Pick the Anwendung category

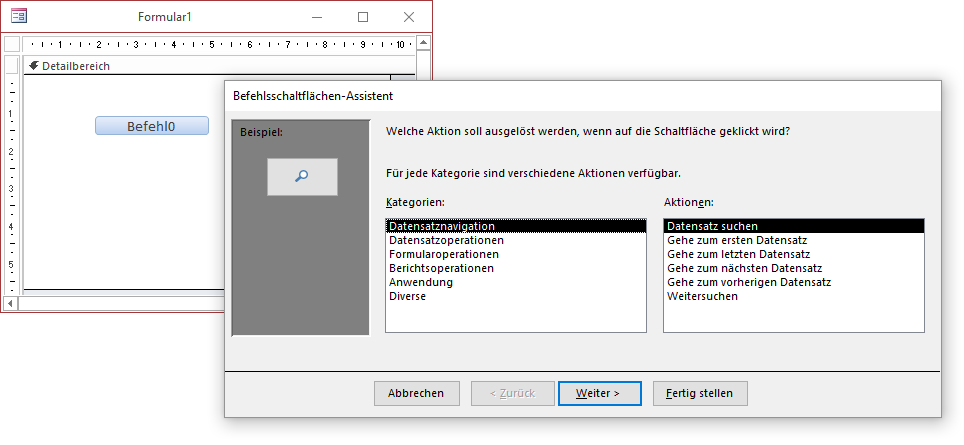516,283
